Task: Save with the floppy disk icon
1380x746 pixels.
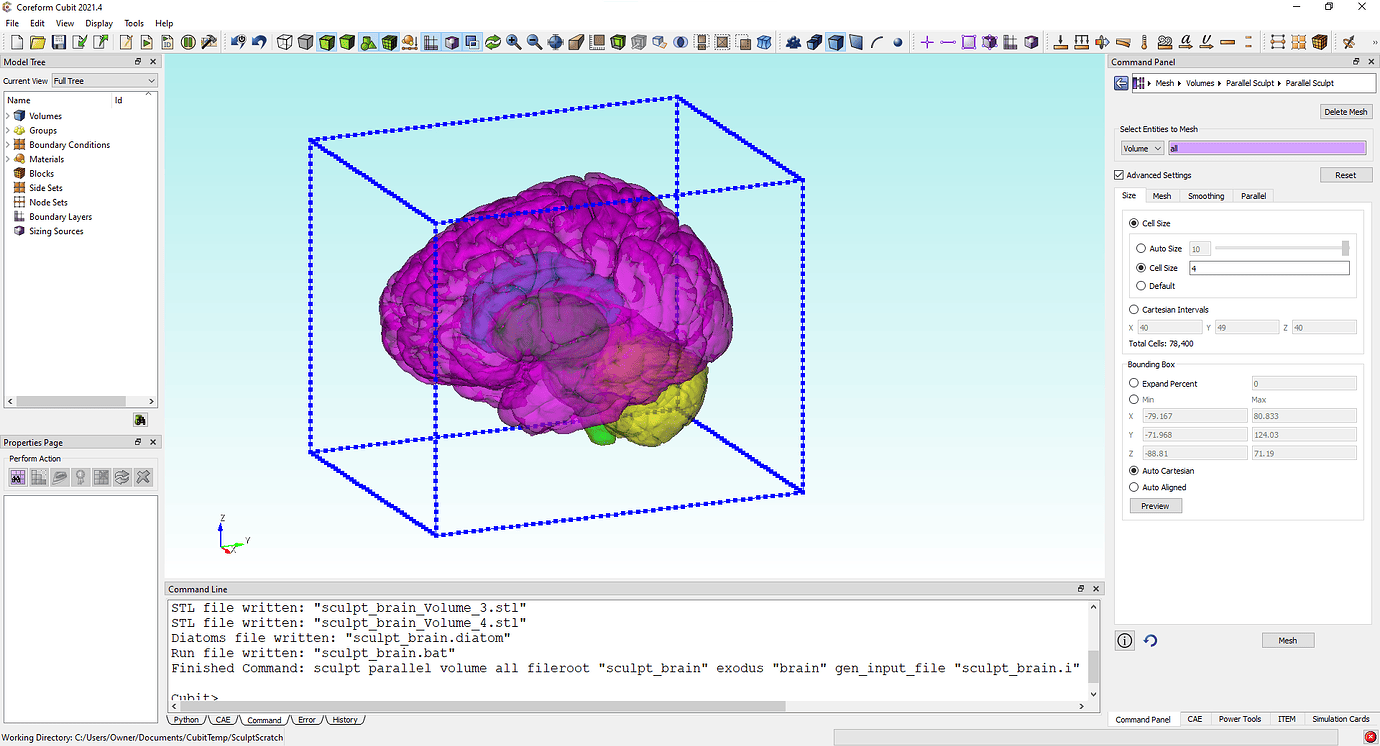Action: click(x=58, y=42)
